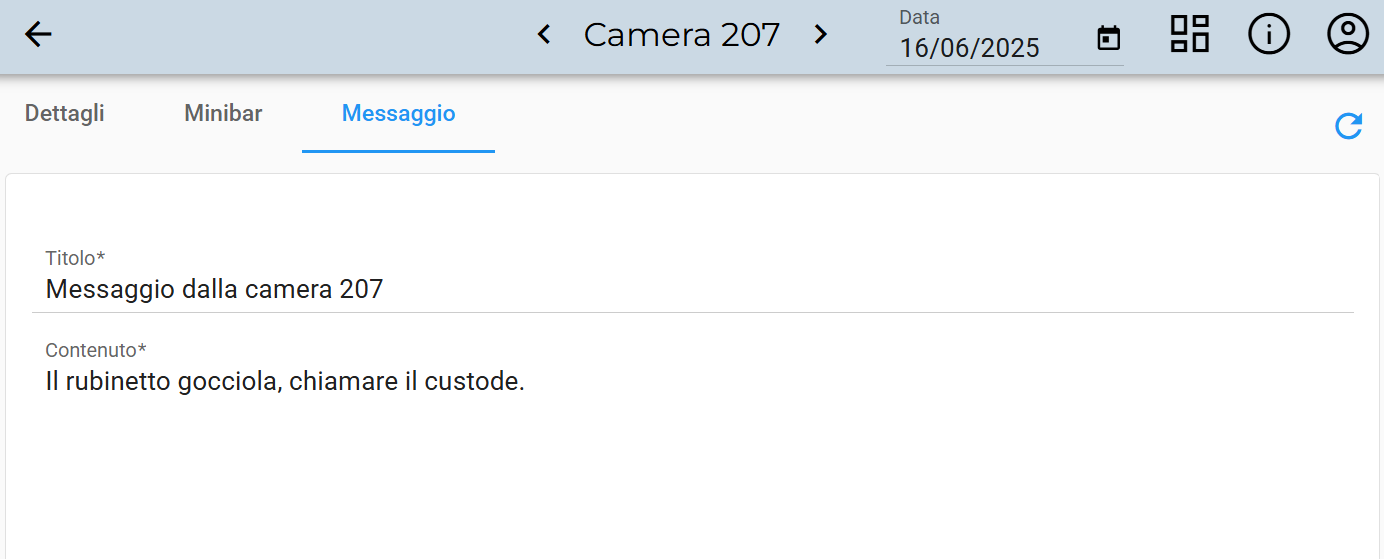The image size is (1384, 559).
Task: Show info via the circled i icon
Action: (x=1268, y=35)
